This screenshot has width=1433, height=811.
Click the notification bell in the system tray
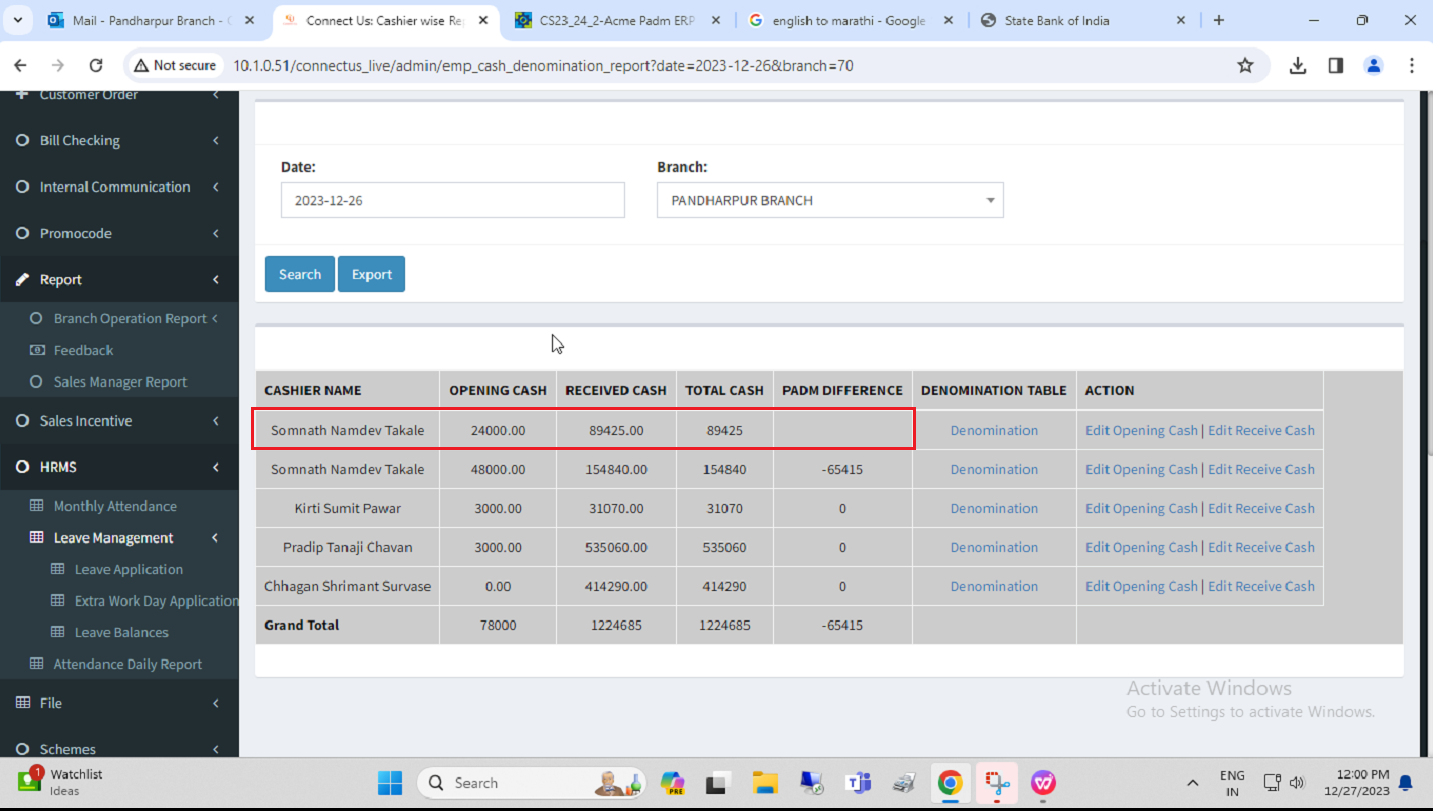(1405, 782)
